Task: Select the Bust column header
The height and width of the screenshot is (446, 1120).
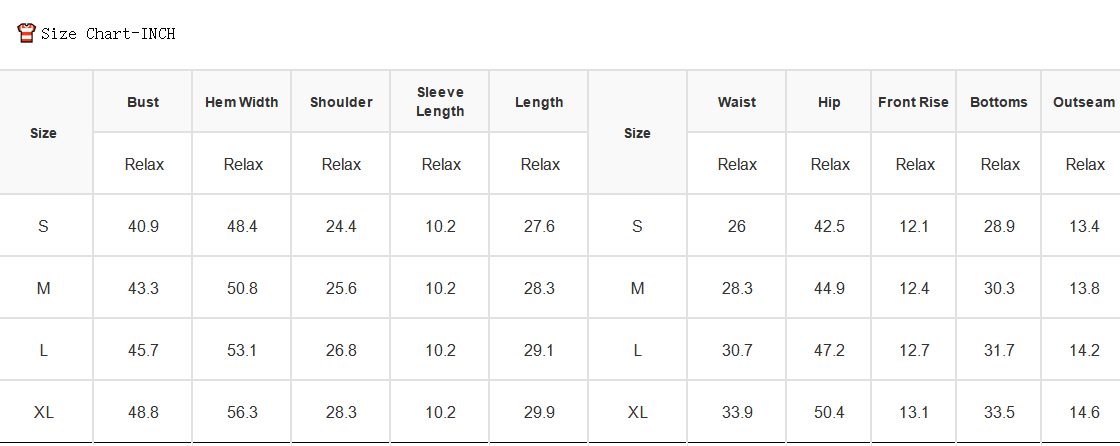Action: tap(143, 101)
